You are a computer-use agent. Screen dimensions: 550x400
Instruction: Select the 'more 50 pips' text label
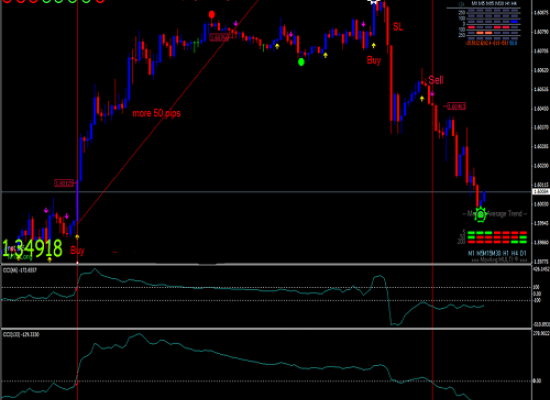(x=156, y=113)
